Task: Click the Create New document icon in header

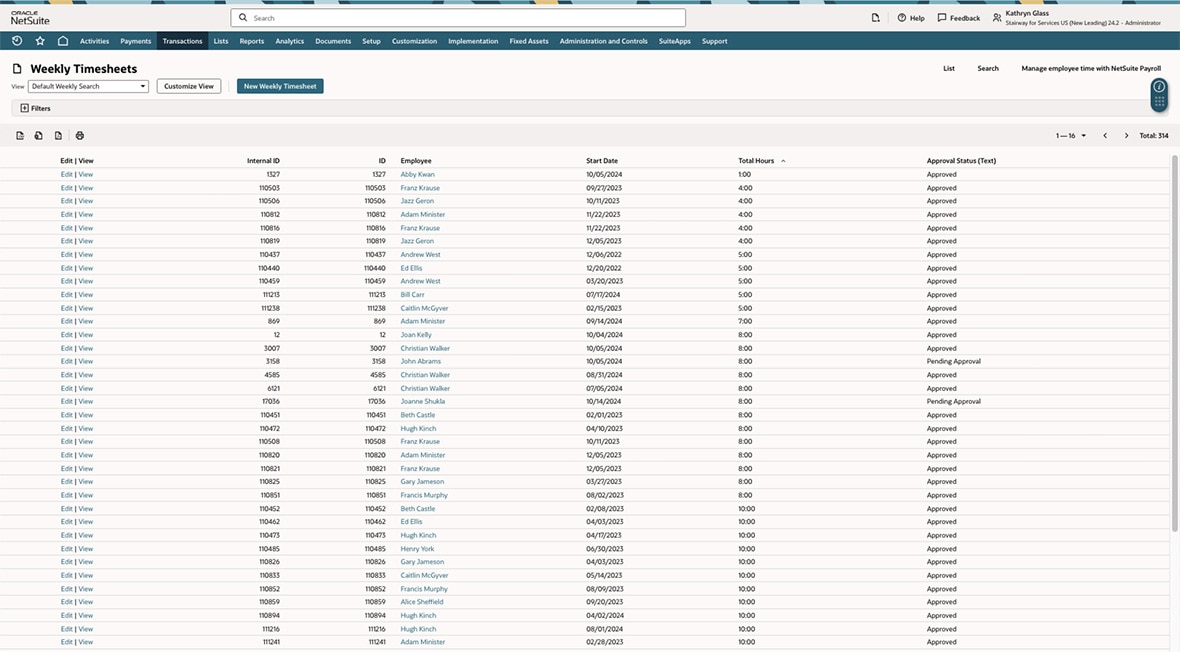Action: (876, 18)
